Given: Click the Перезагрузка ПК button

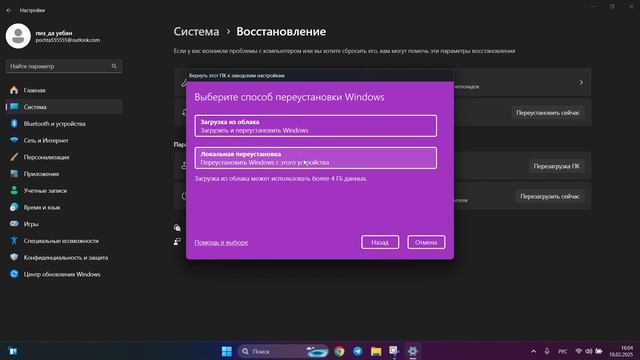Looking at the screenshot, I should point(556,166).
